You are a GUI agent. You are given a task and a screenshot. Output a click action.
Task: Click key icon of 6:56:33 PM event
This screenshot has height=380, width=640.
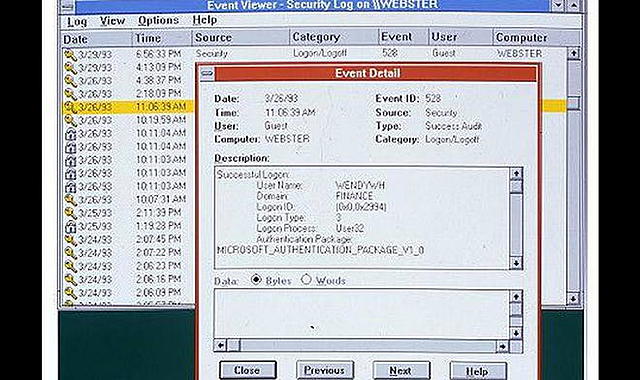[70, 55]
